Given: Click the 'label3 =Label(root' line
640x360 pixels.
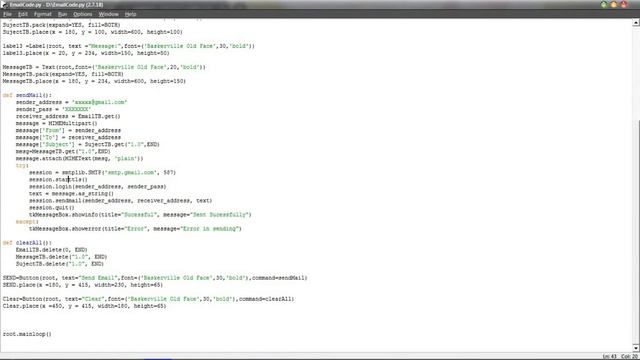Looking at the screenshot, I should pyautogui.click(x=129, y=46).
